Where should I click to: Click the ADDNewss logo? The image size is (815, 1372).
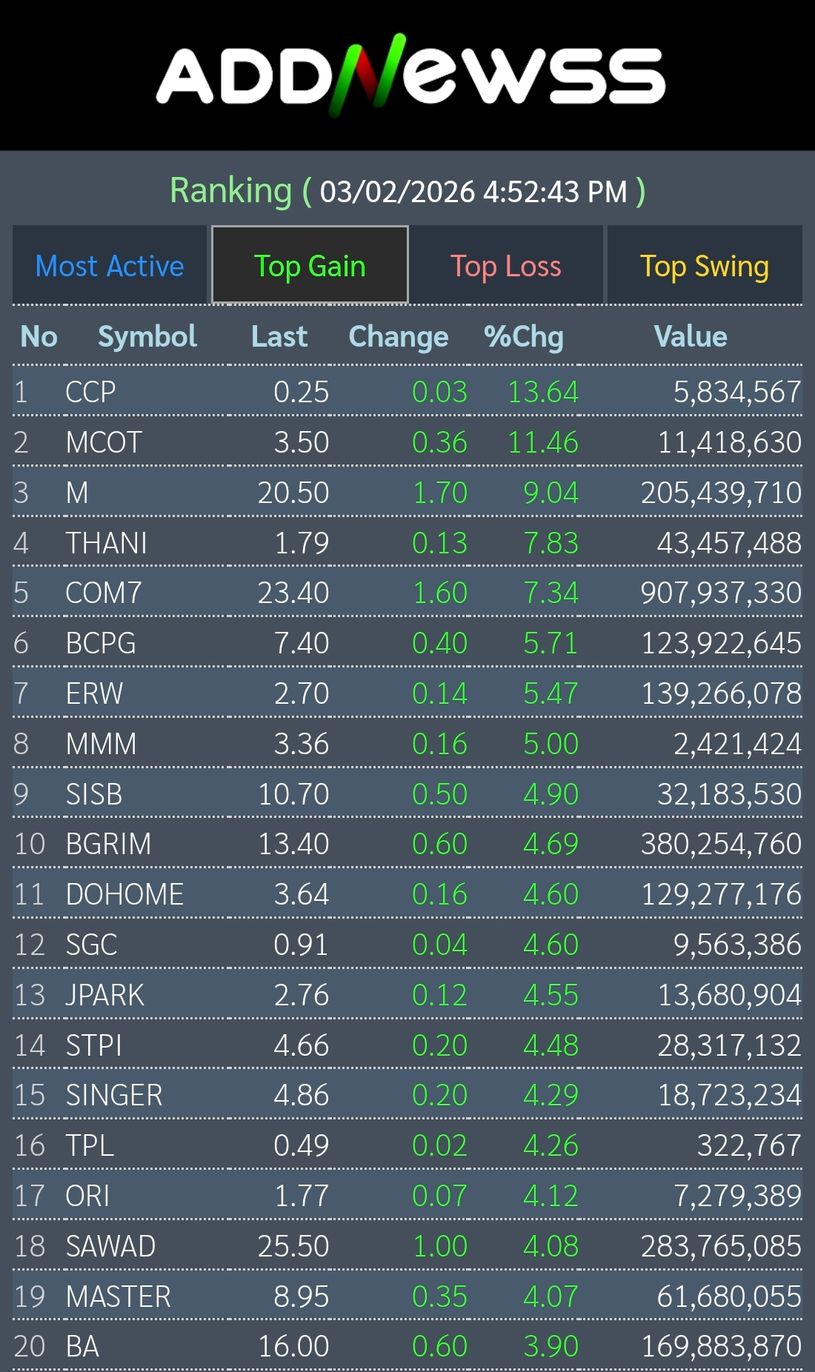tap(410, 75)
